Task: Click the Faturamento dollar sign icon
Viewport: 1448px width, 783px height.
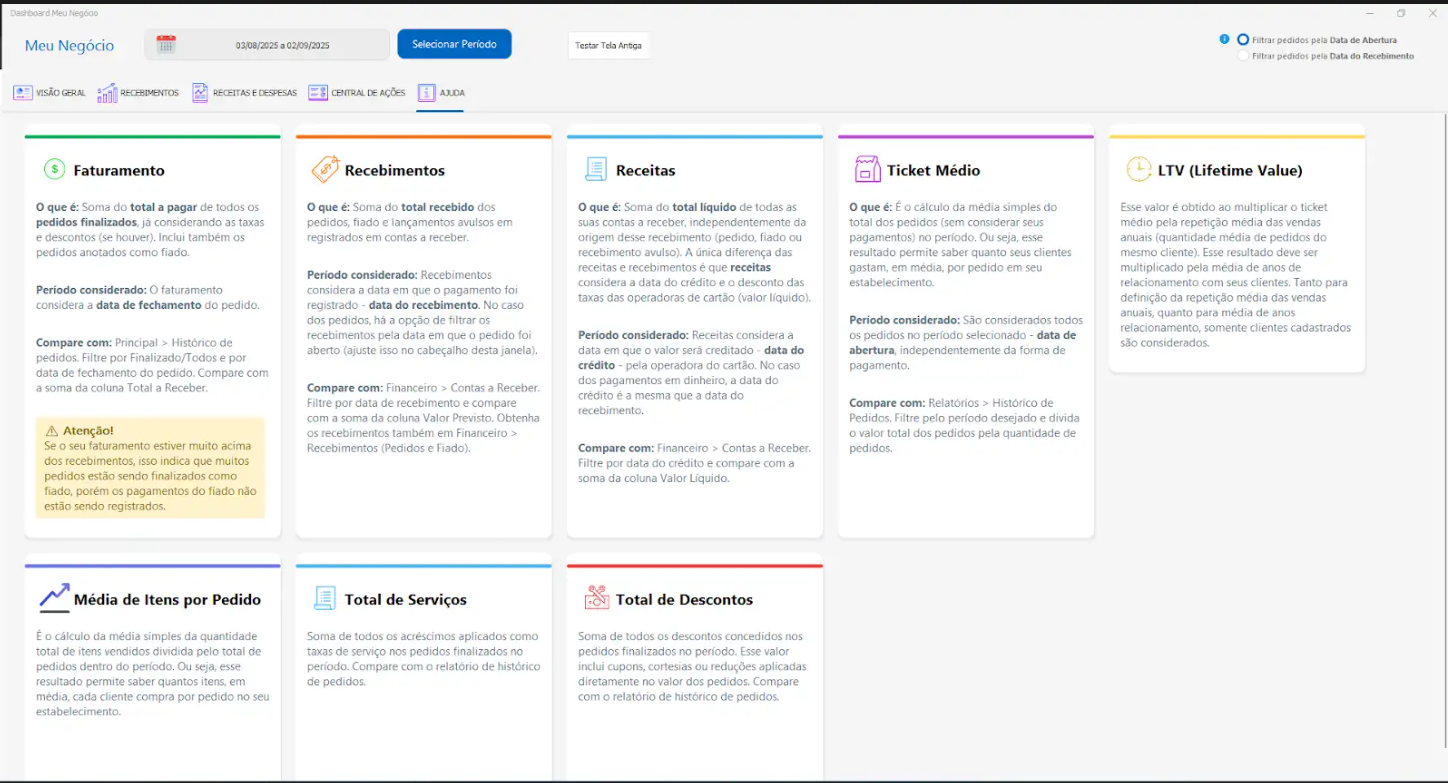Action: 54,170
